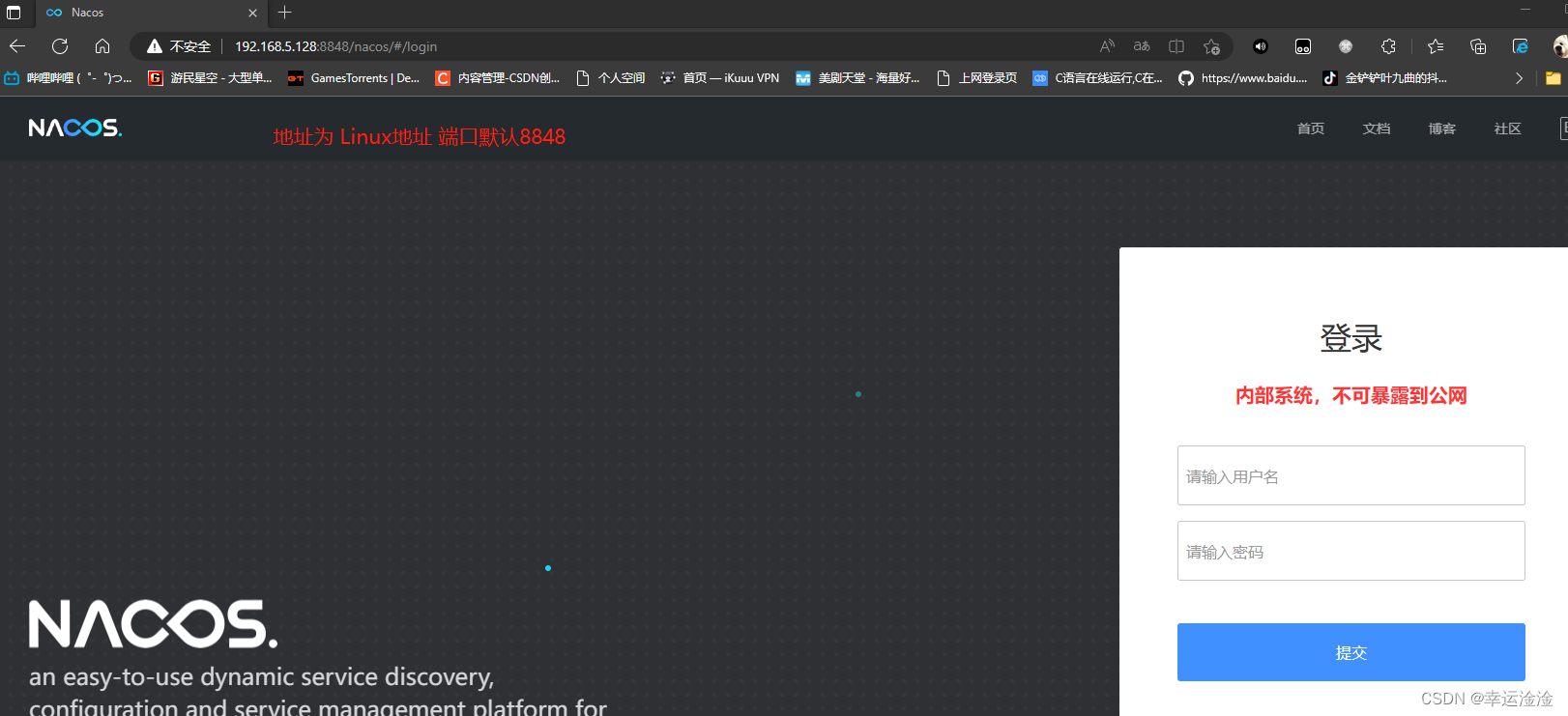Open split screen view
The height and width of the screenshot is (716, 1568).
pyautogui.click(x=1176, y=46)
